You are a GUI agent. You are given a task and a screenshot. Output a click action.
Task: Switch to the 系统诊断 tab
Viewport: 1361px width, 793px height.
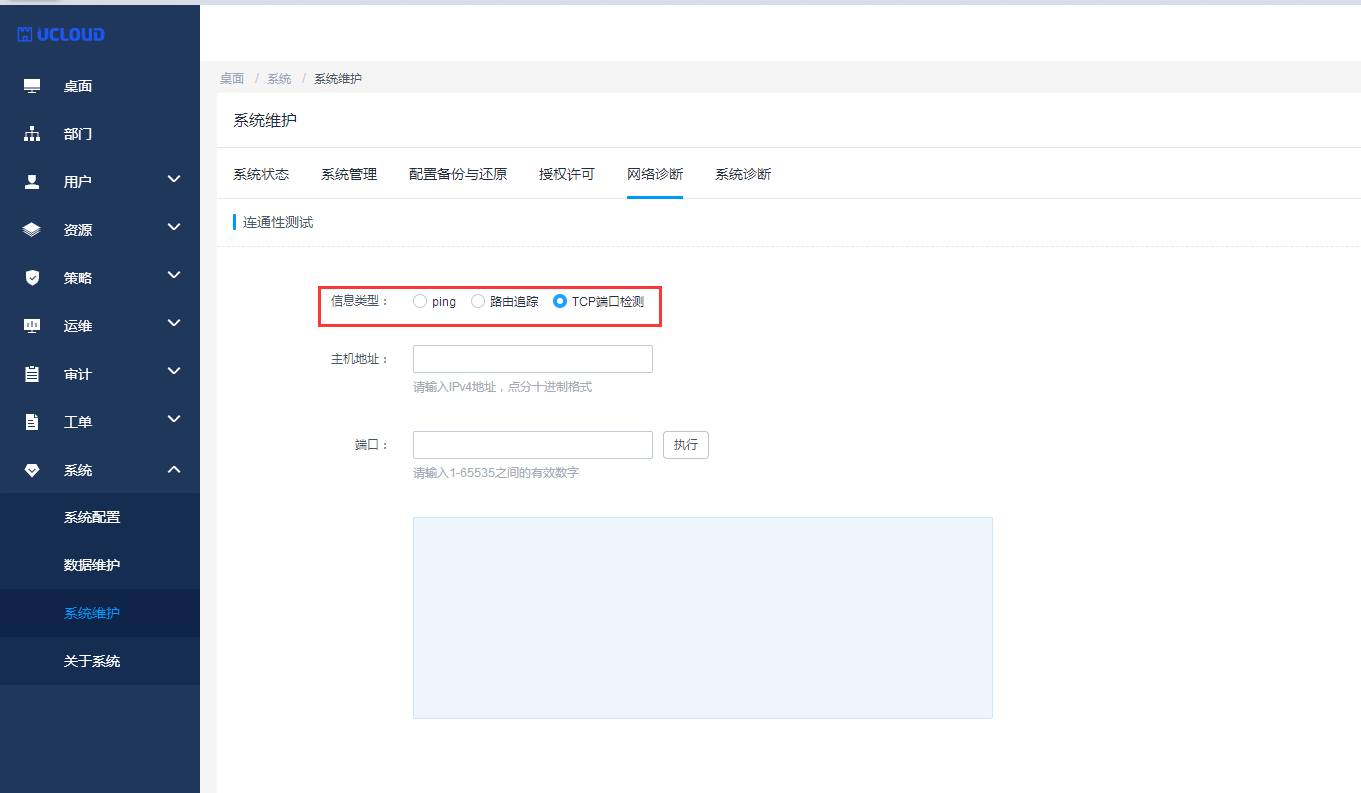click(743, 174)
